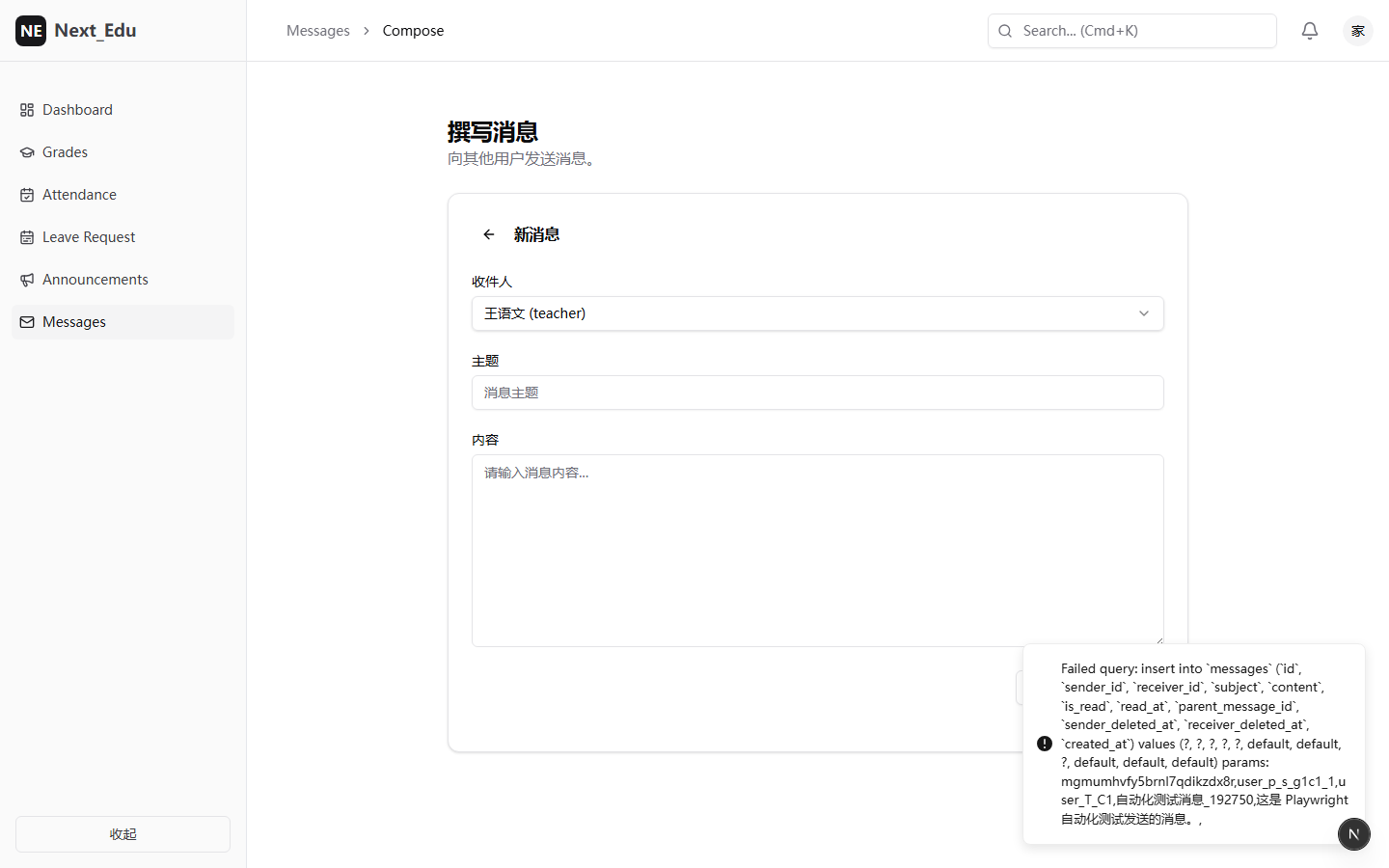Screen dimensions: 1389x868
Task: Open notifications bell
Action: [1310, 31]
